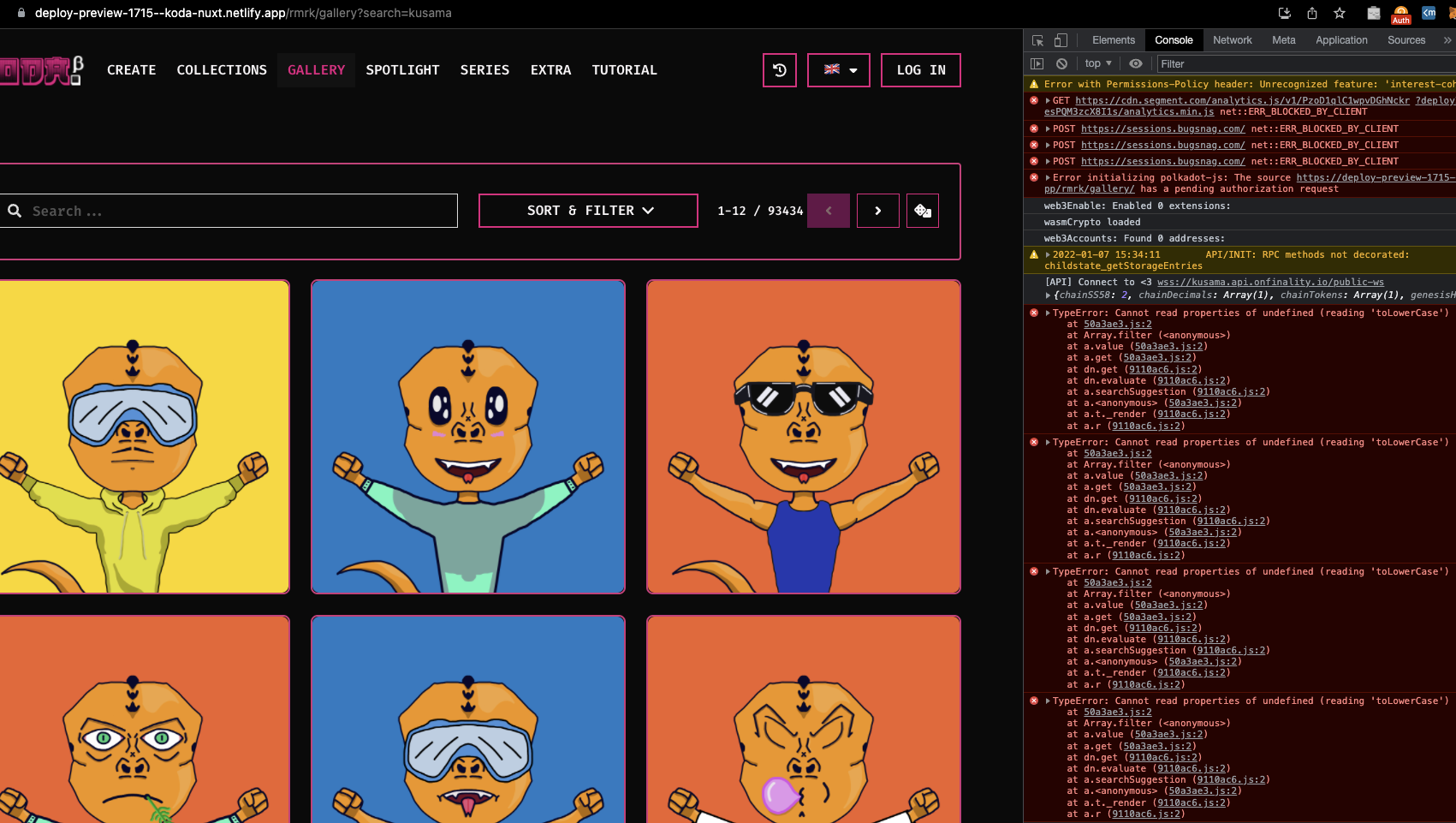Expand the chainSS58 object in console
The width and height of the screenshot is (1456, 823).
(1048, 295)
